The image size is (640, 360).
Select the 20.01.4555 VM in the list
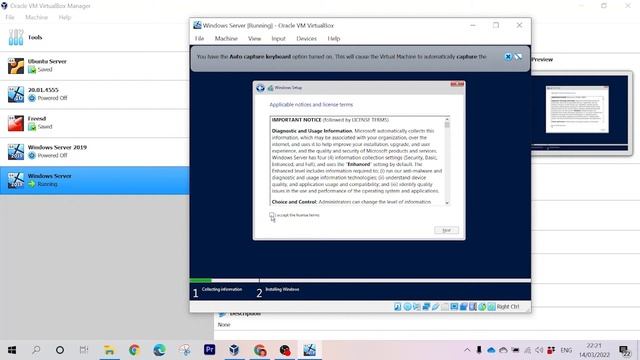[94, 94]
